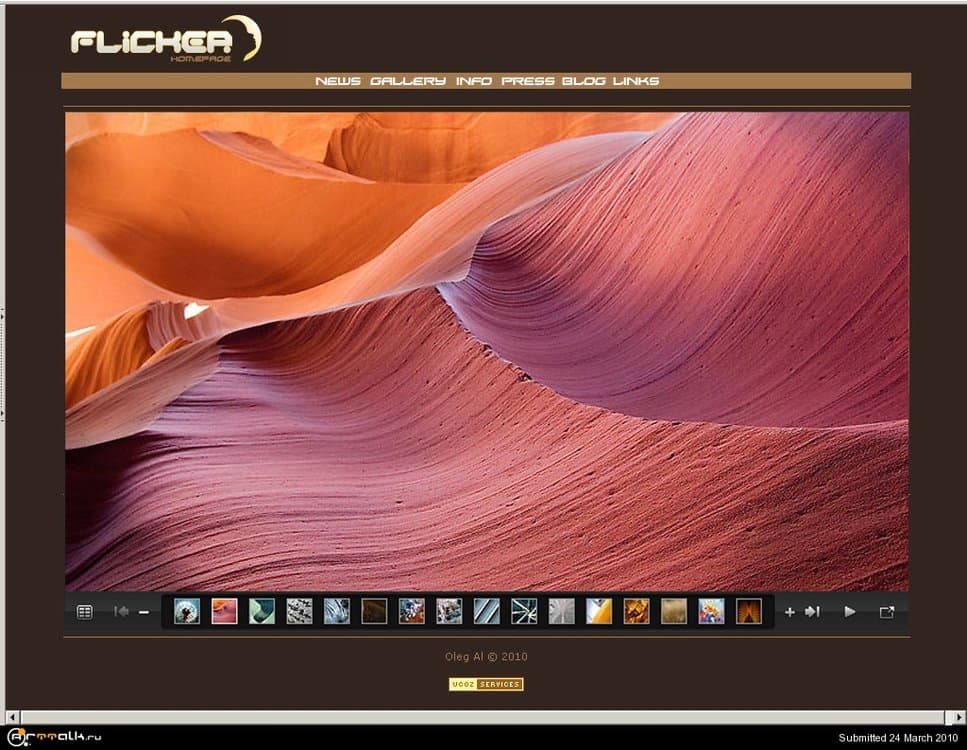This screenshot has height=750, width=967.
Task: Click the thumbnail grid view icon
Action: 85,612
